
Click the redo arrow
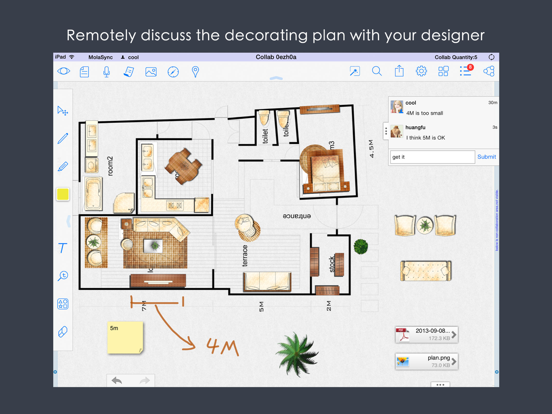145,381
